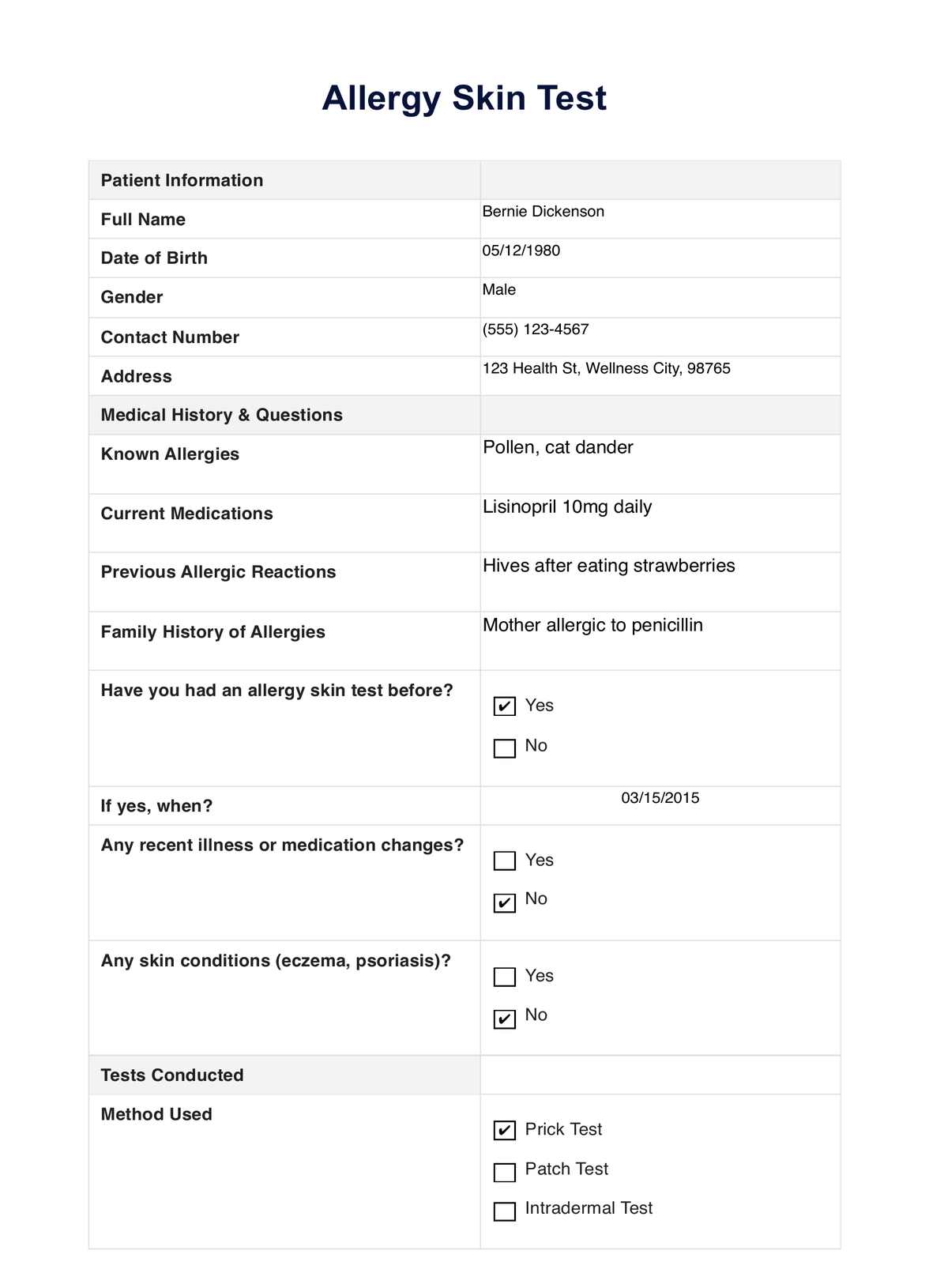Uncheck No for recent illness or medication changes
Image resolution: width=929 pixels, height=1288 pixels.
click(x=504, y=902)
